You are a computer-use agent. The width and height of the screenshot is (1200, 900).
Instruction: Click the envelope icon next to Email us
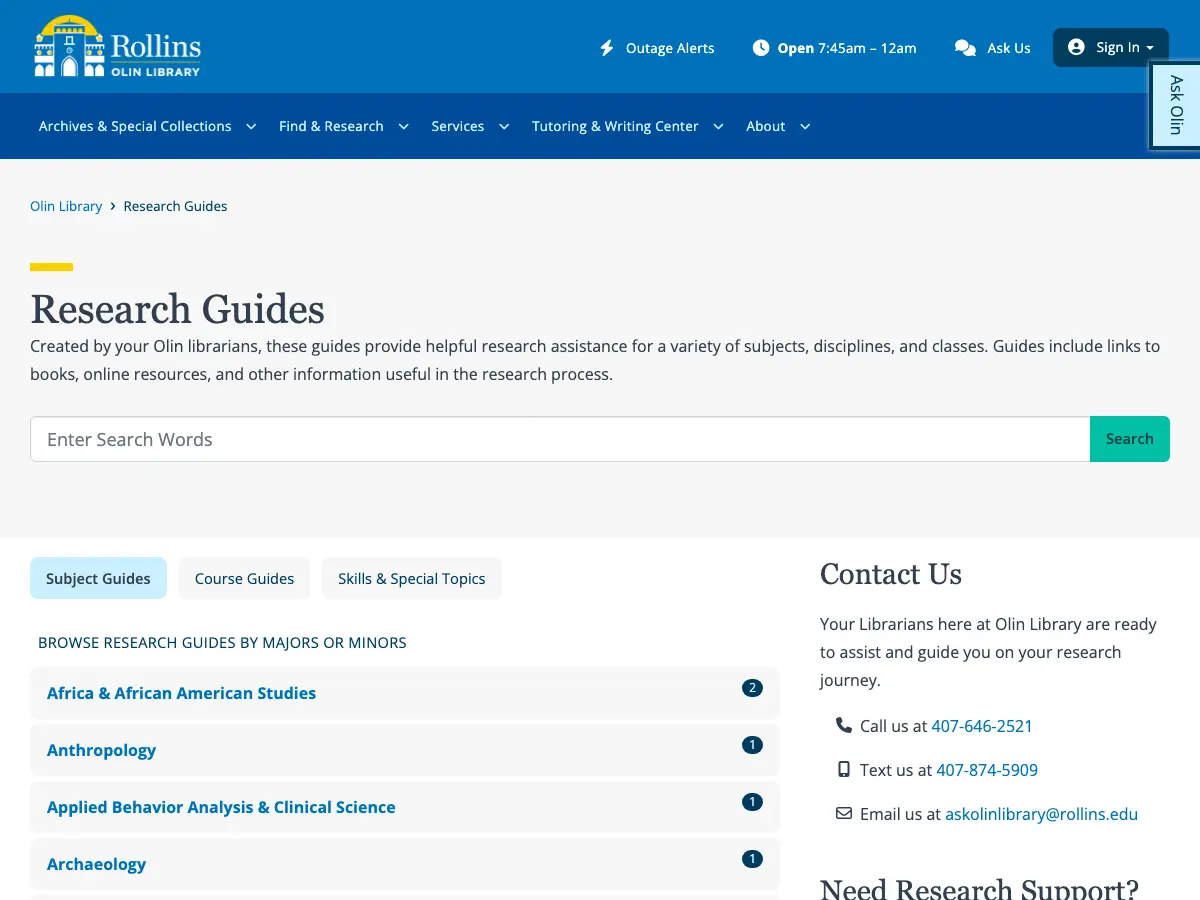(844, 813)
